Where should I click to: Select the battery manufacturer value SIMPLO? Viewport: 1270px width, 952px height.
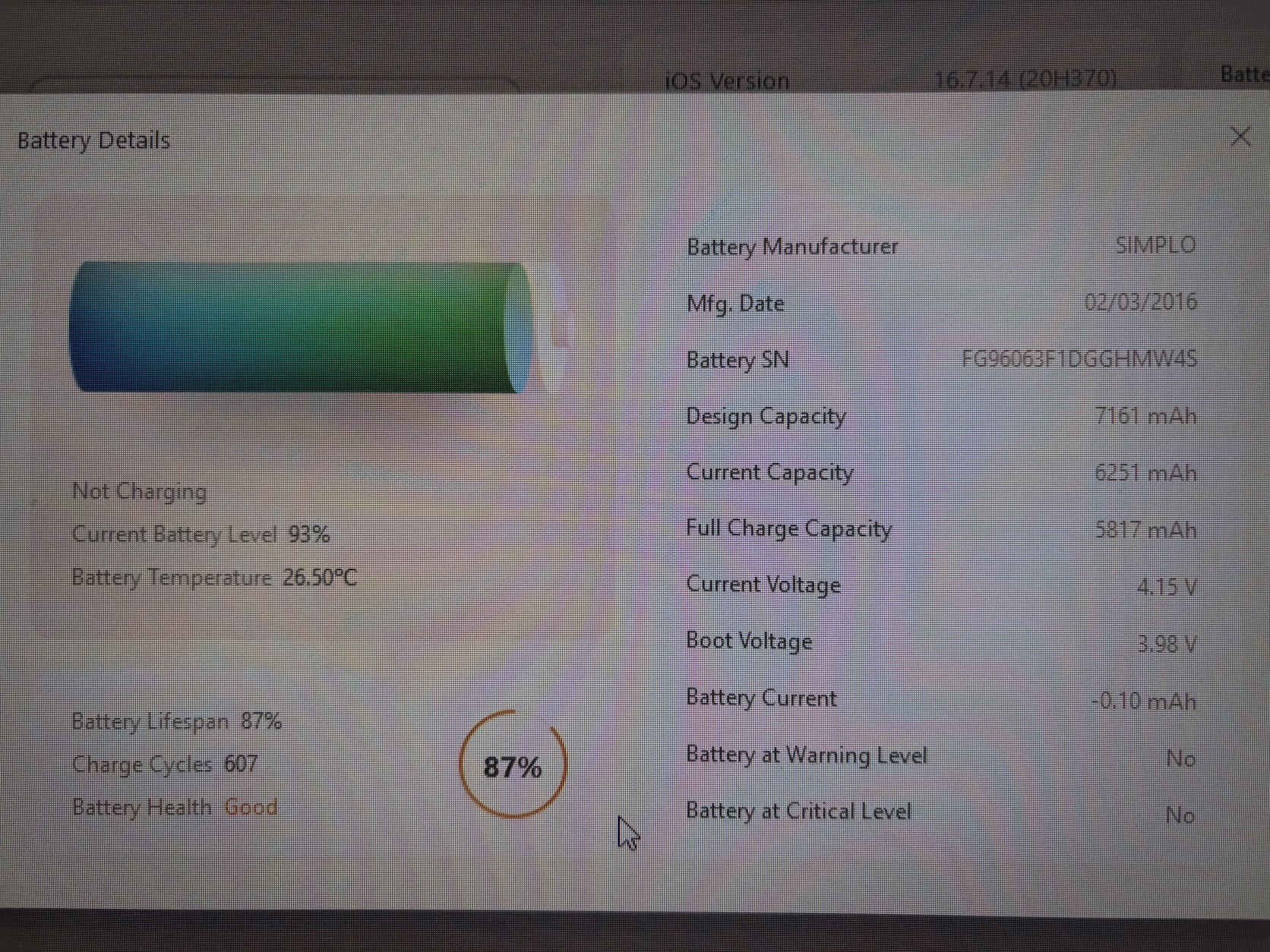(1155, 245)
